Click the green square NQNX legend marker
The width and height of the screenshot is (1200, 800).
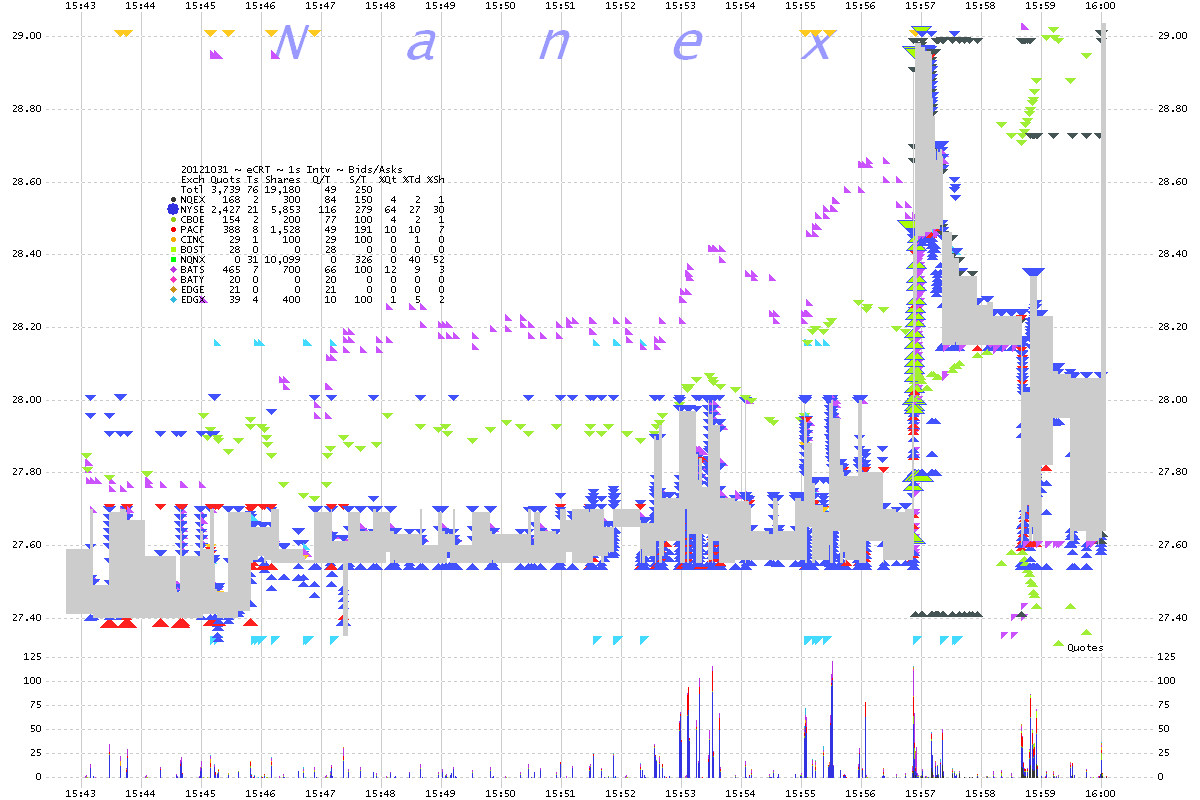174,259
